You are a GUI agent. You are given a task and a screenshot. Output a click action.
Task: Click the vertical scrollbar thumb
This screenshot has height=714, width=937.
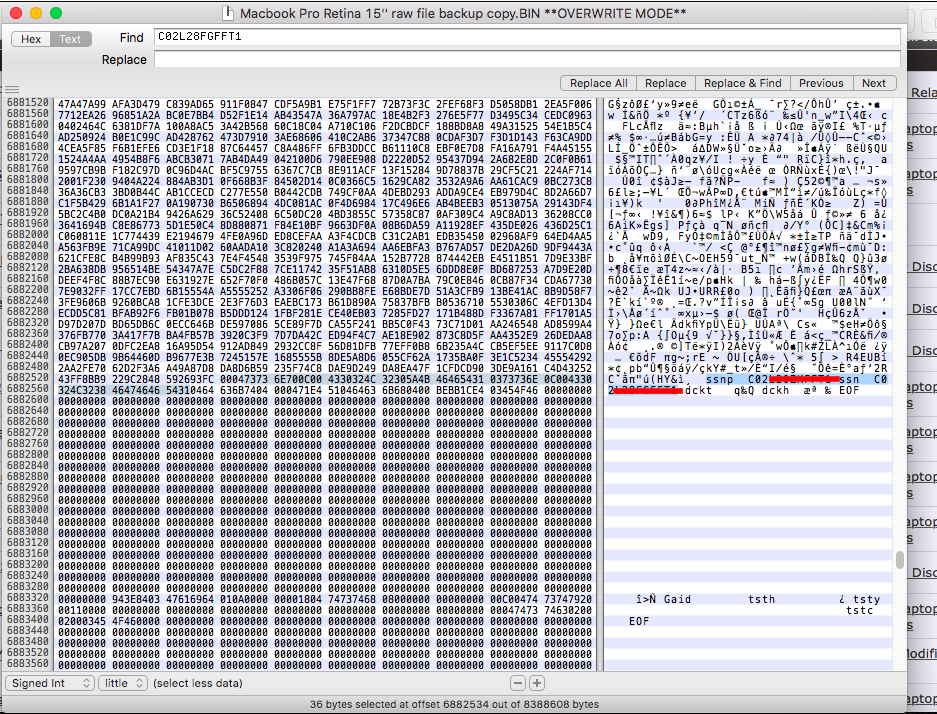coord(899,560)
